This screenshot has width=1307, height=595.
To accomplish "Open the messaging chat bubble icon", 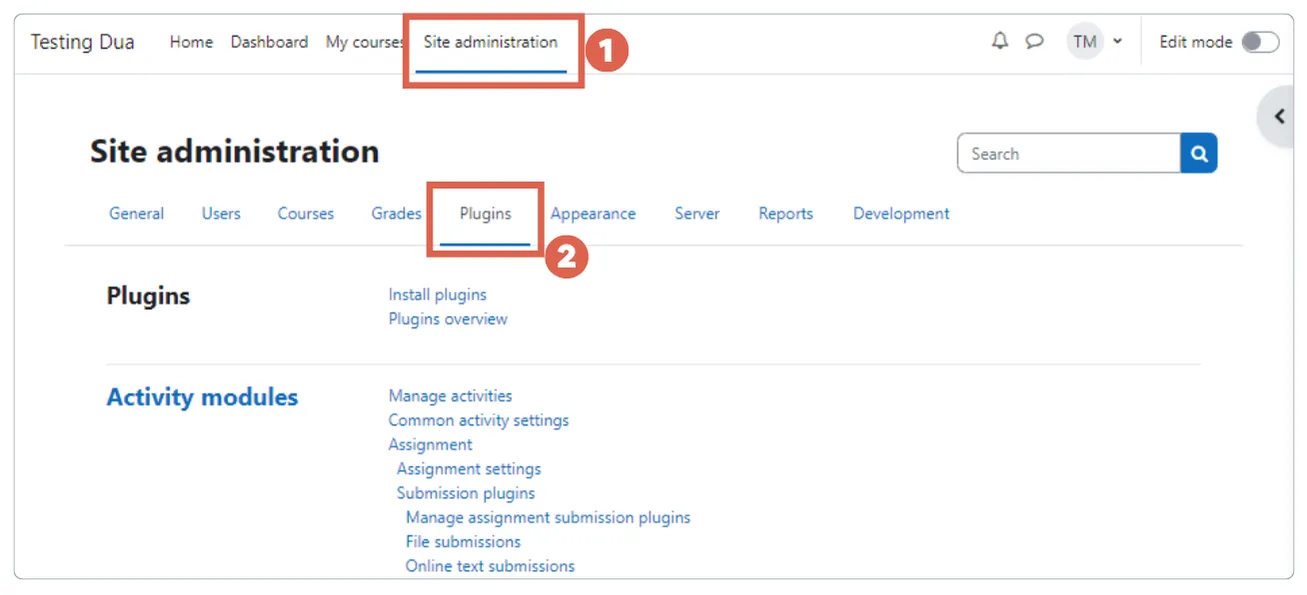I will tap(1034, 41).
